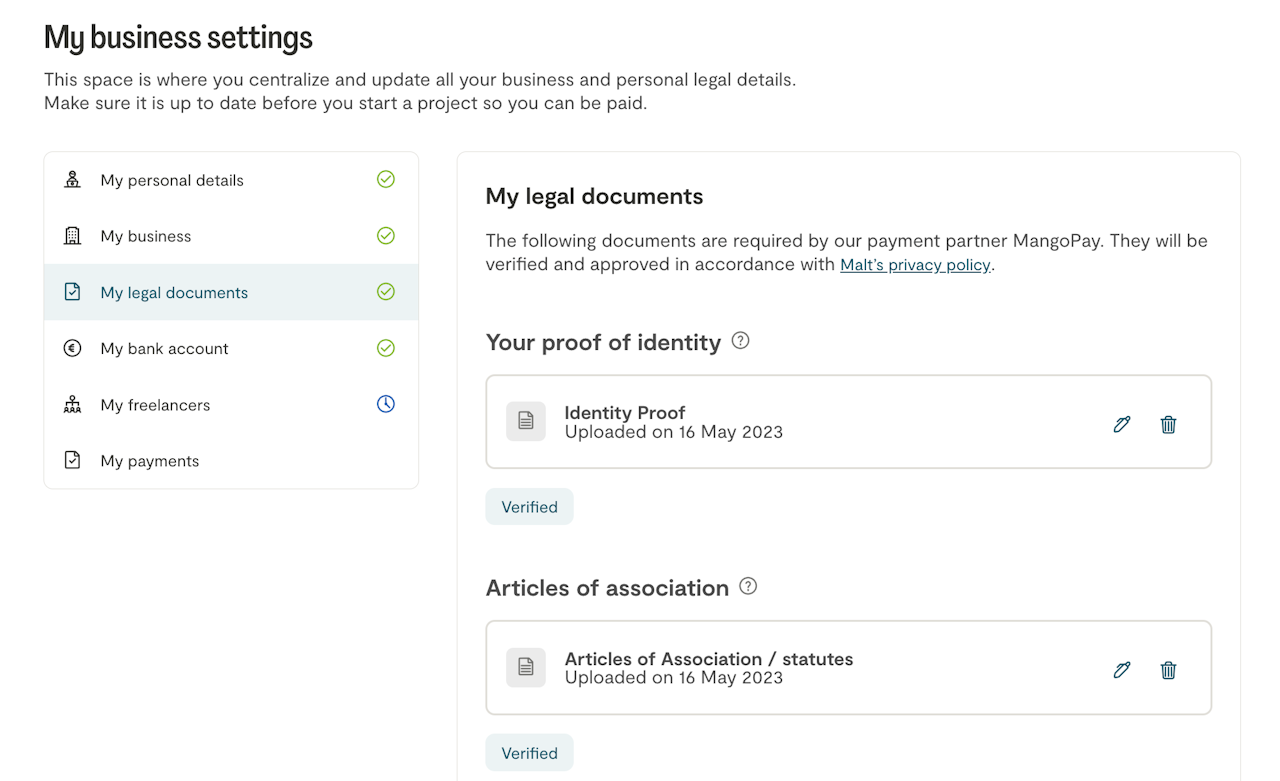This screenshot has height=781, width=1280.
Task: Click the building icon beside My business
Action: 72,236
